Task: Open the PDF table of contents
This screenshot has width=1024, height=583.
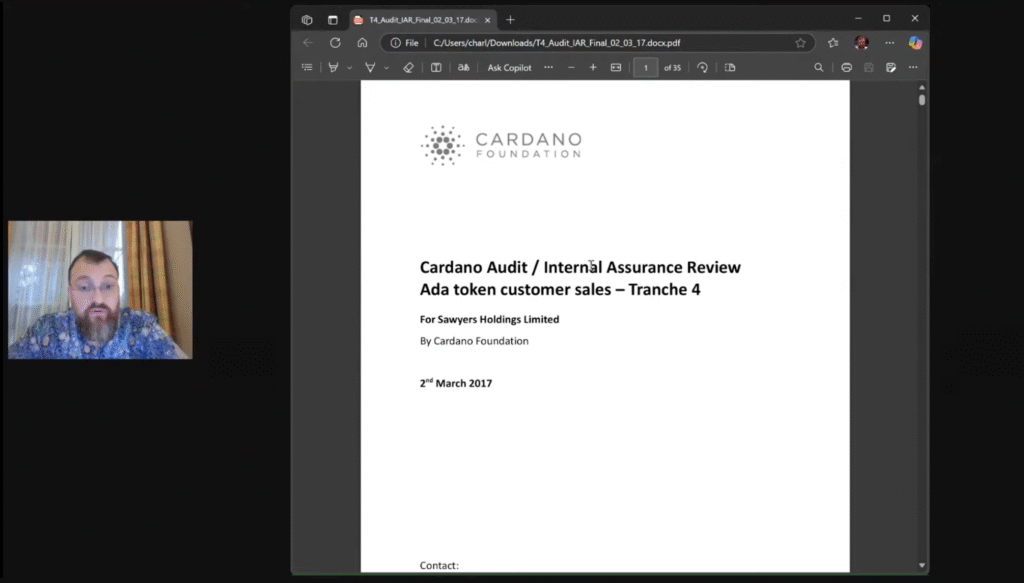Action: pos(307,68)
